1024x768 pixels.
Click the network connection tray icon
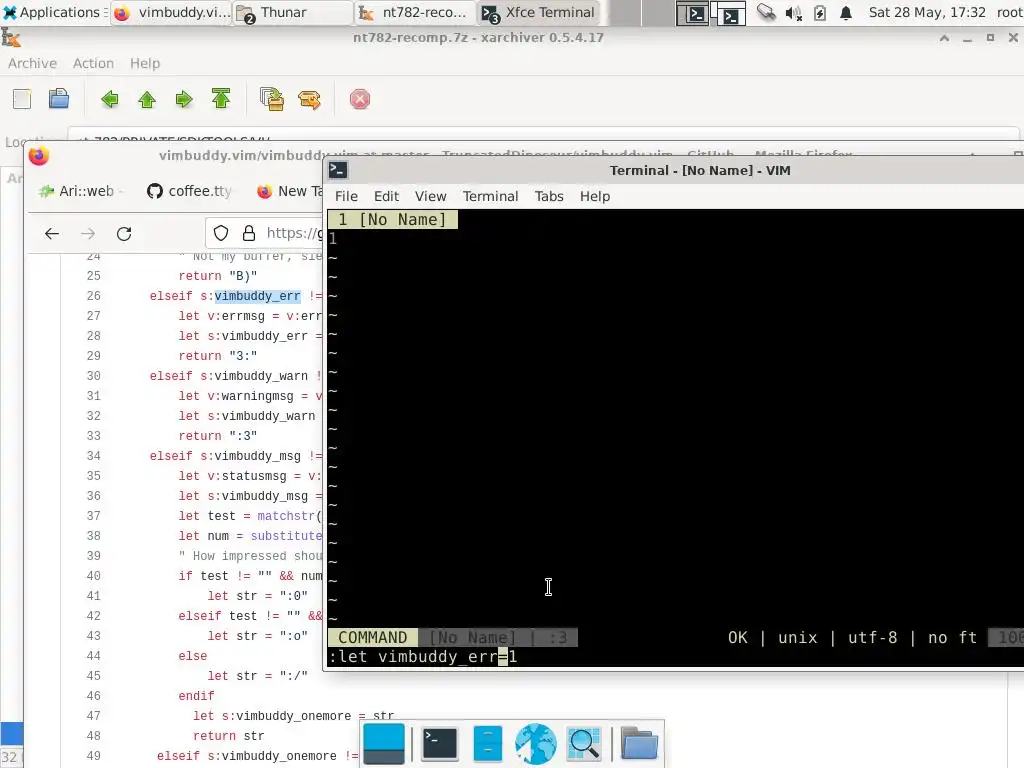pyautogui.click(x=767, y=12)
